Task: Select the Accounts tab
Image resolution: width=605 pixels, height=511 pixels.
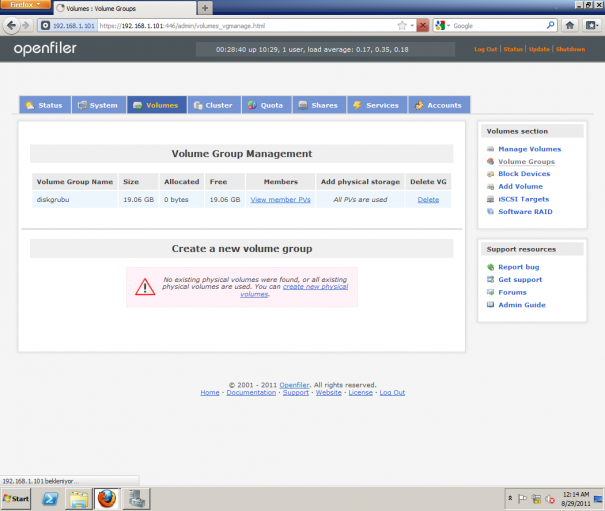Action: tap(439, 105)
